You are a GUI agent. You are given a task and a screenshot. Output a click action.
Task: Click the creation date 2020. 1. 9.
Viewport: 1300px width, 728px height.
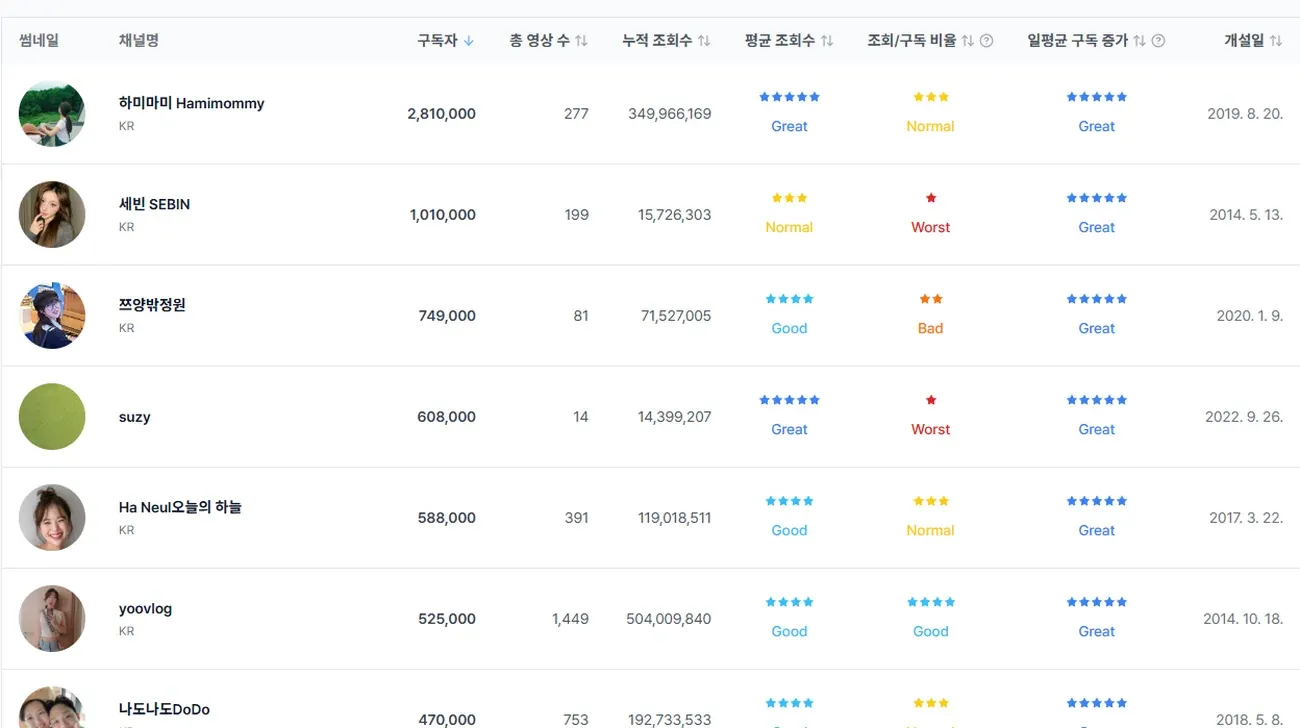click(x=1250, y=316)
